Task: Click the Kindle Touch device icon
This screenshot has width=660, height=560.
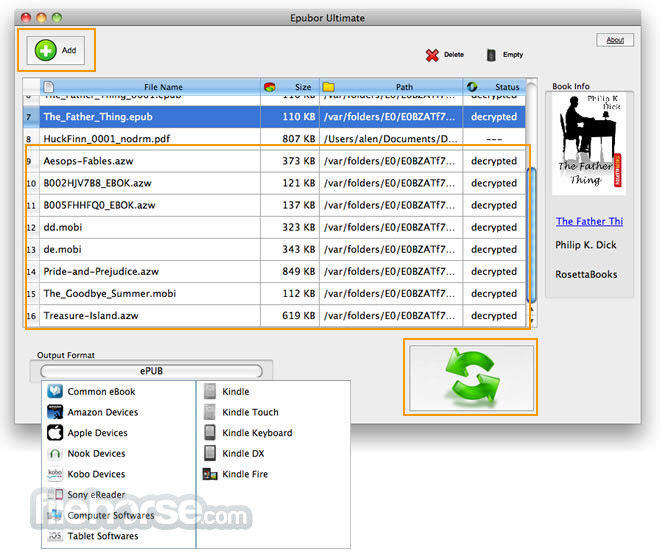Action: tap(210, 412)
